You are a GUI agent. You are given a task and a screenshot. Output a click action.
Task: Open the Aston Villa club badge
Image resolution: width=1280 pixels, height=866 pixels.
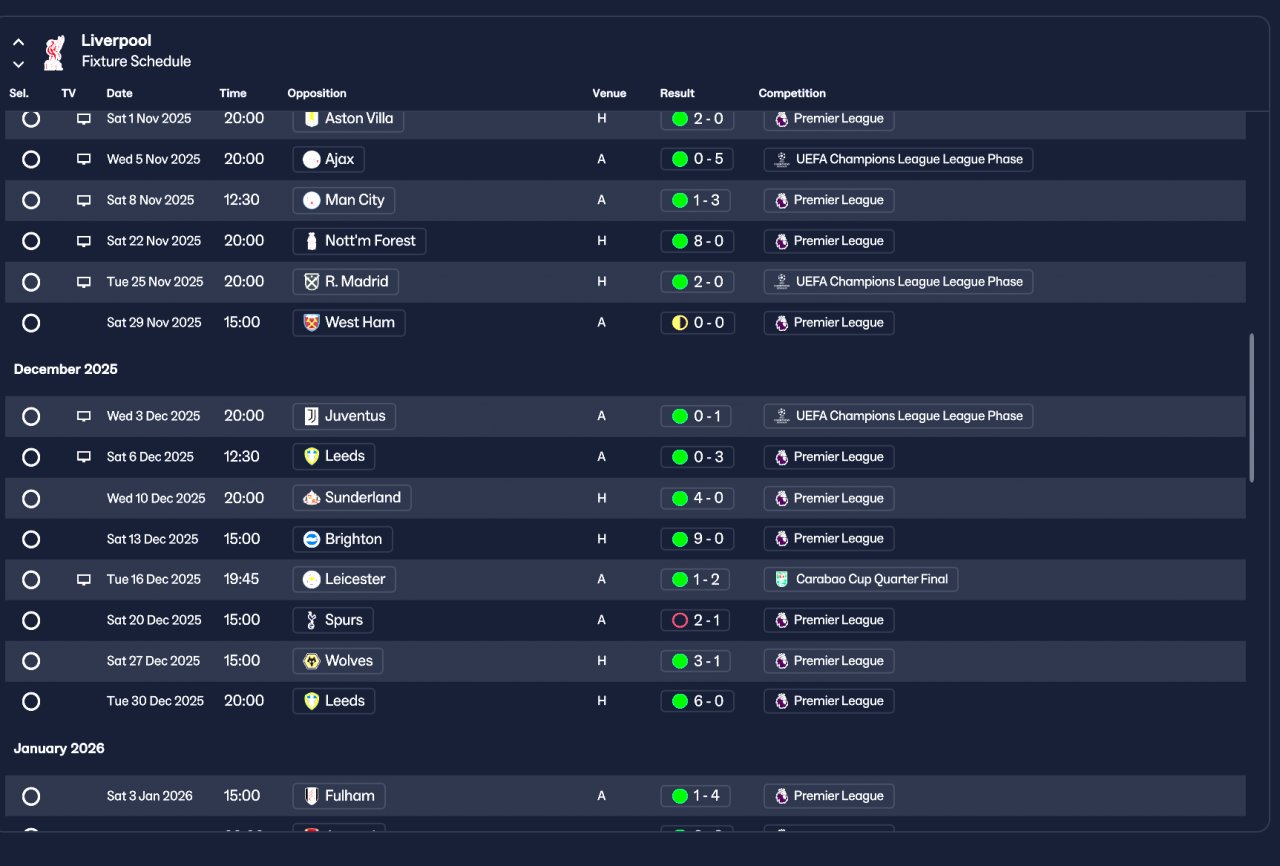(312, 118)
